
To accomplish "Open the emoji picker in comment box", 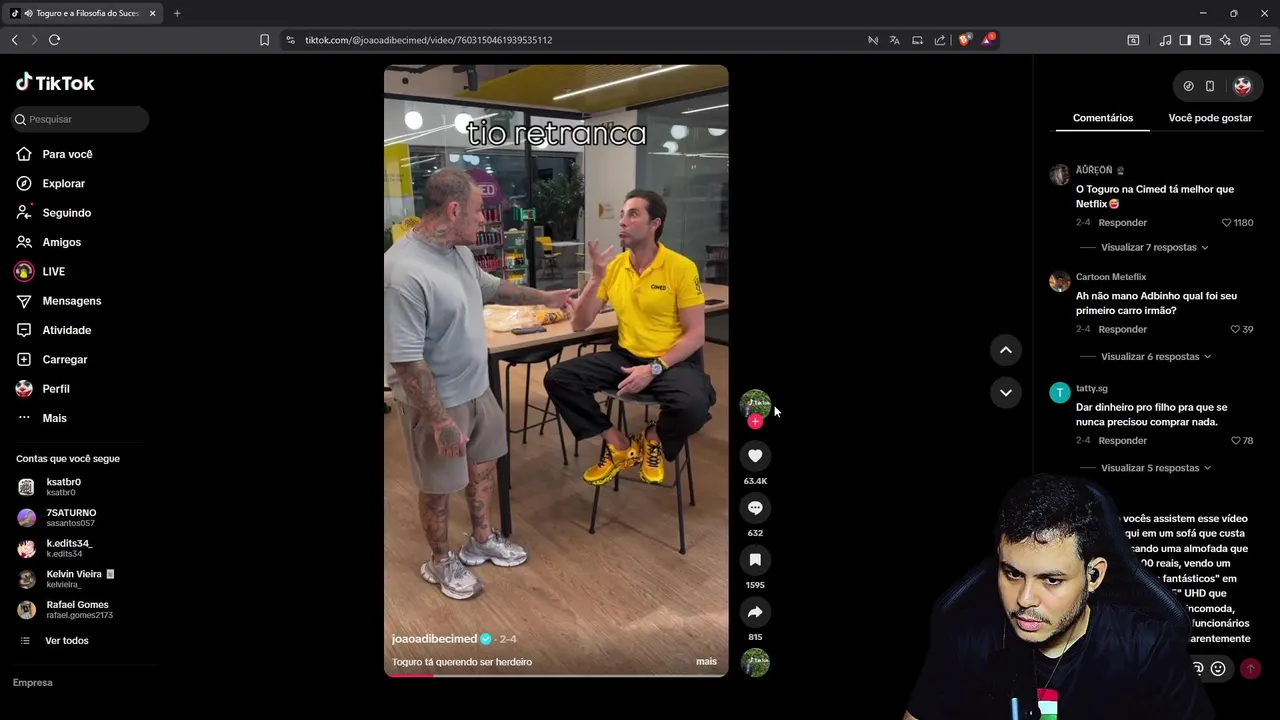I will [x=1218, y=669].
